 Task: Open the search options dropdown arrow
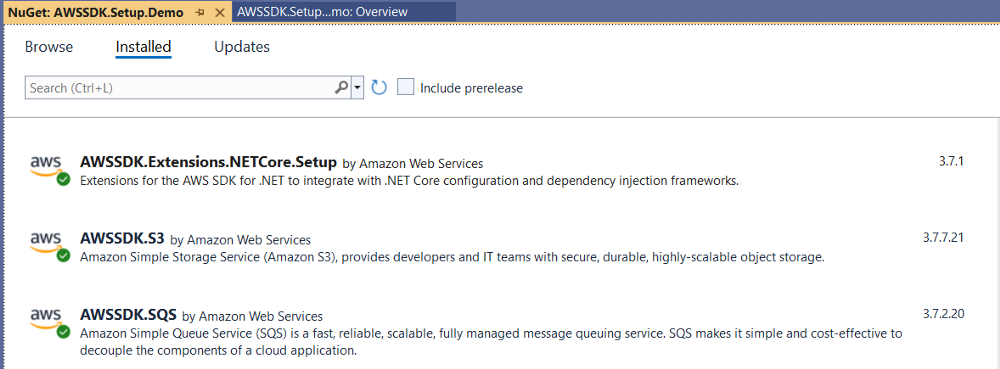click(358, 87)
